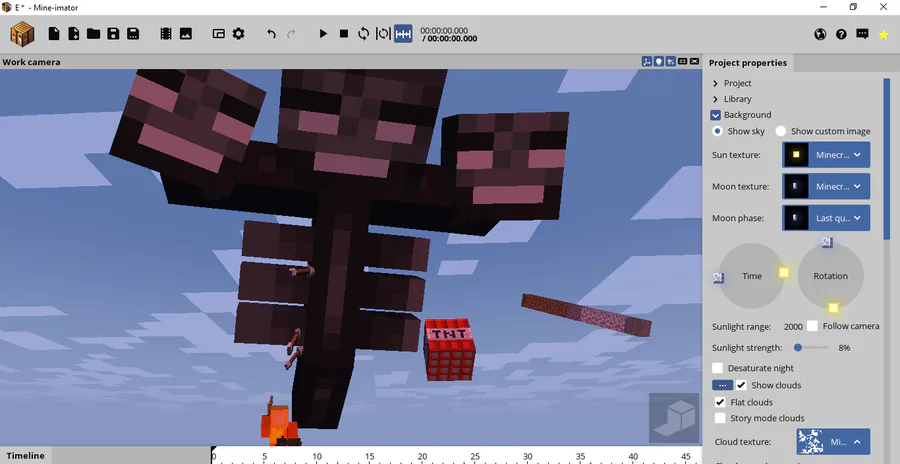Open a project with the folder icon
This screenshot has width=900, height=464.
tap(94, 34)
